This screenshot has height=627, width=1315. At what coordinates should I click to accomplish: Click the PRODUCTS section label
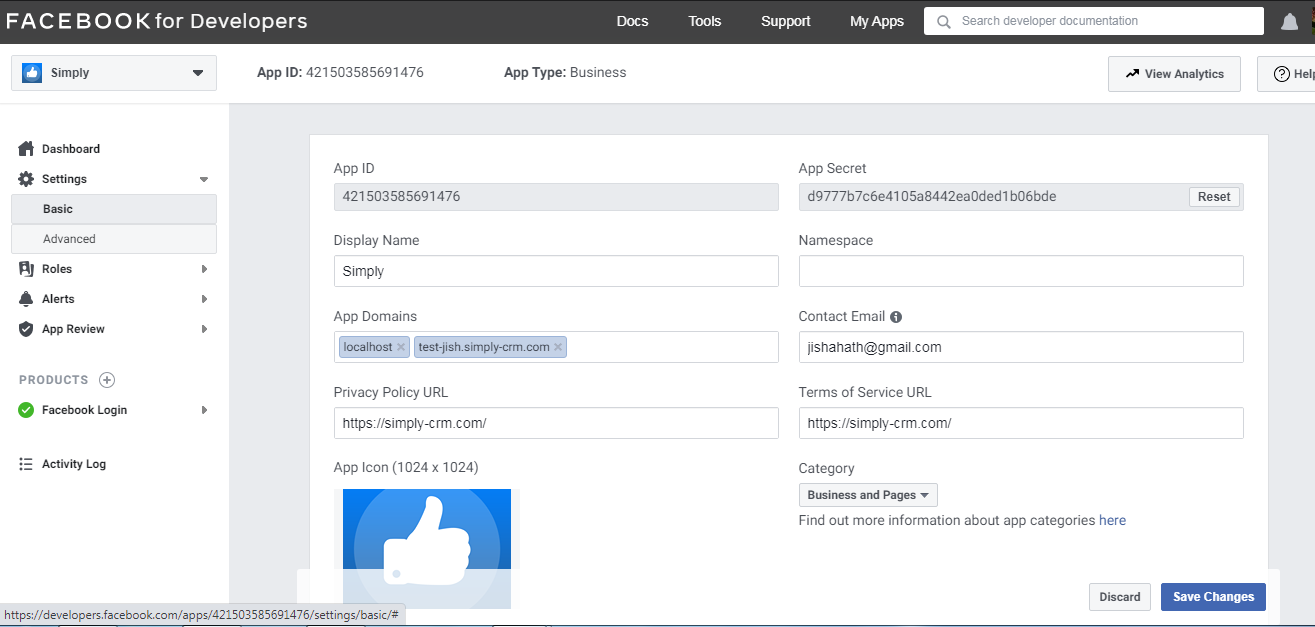pyautogui.click(x=54, y=380)
